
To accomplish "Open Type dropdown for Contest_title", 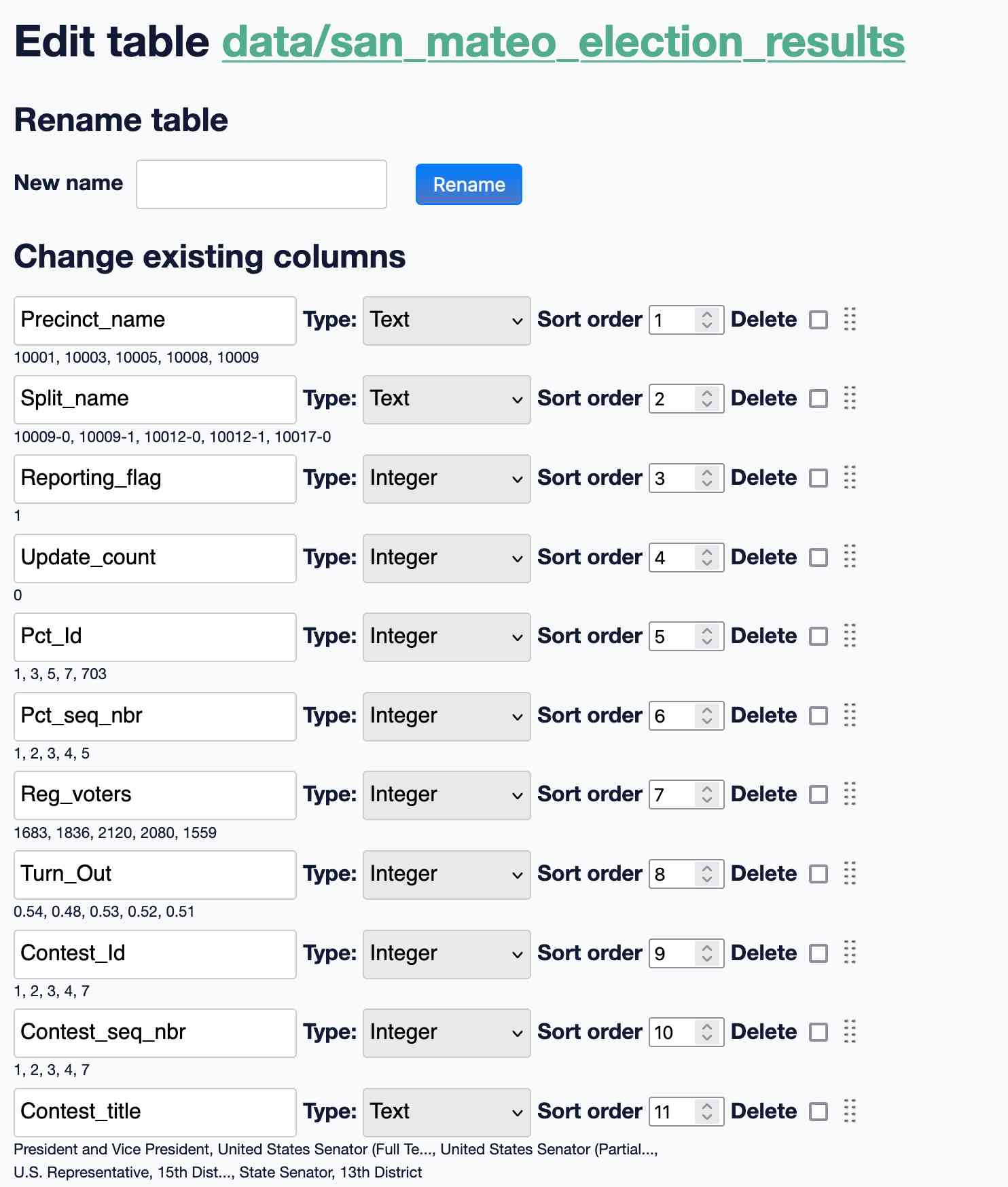I will [x=446, y=1112].
